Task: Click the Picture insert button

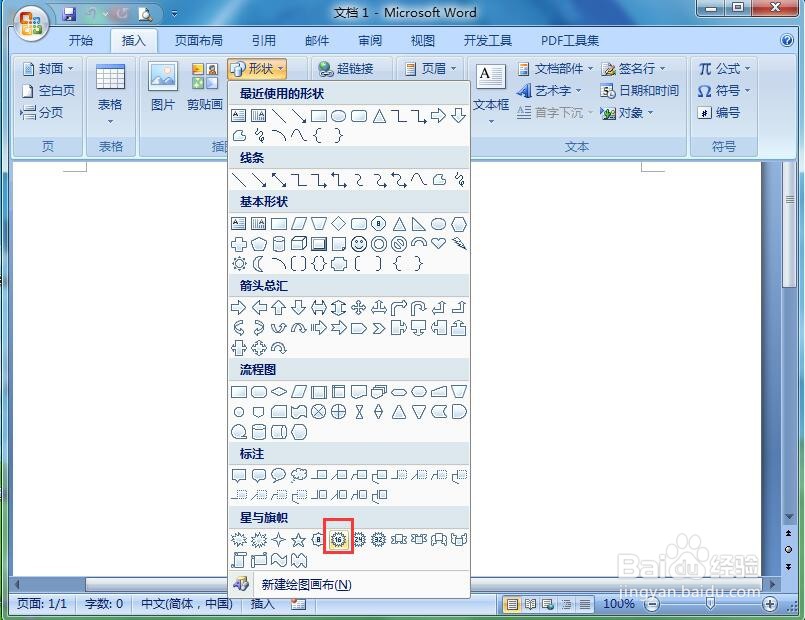Action: [163, 86]
